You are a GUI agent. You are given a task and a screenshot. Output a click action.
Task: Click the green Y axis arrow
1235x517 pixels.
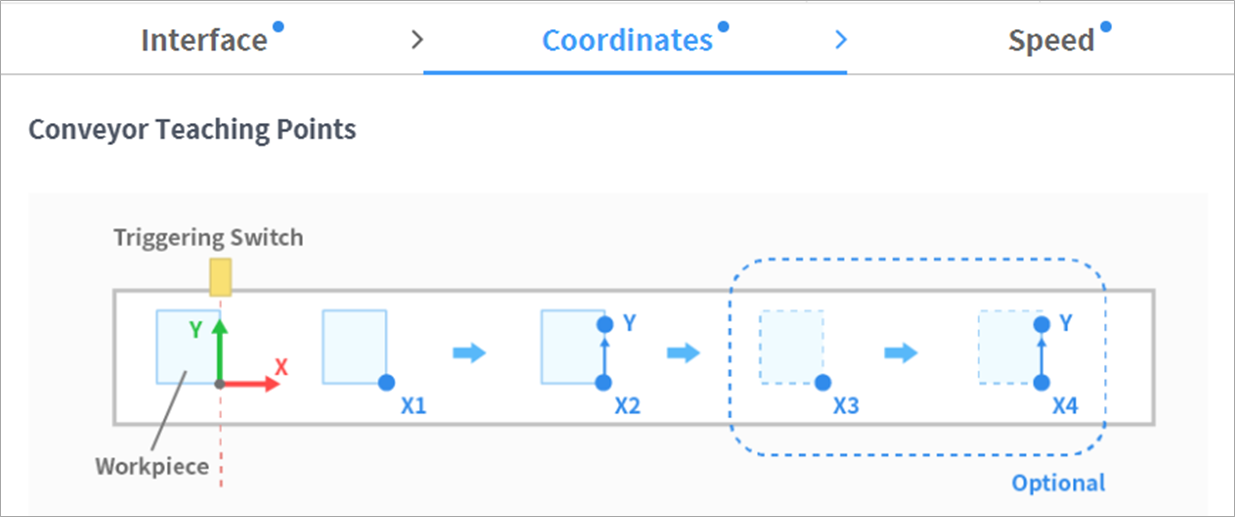tap(220, 345)
